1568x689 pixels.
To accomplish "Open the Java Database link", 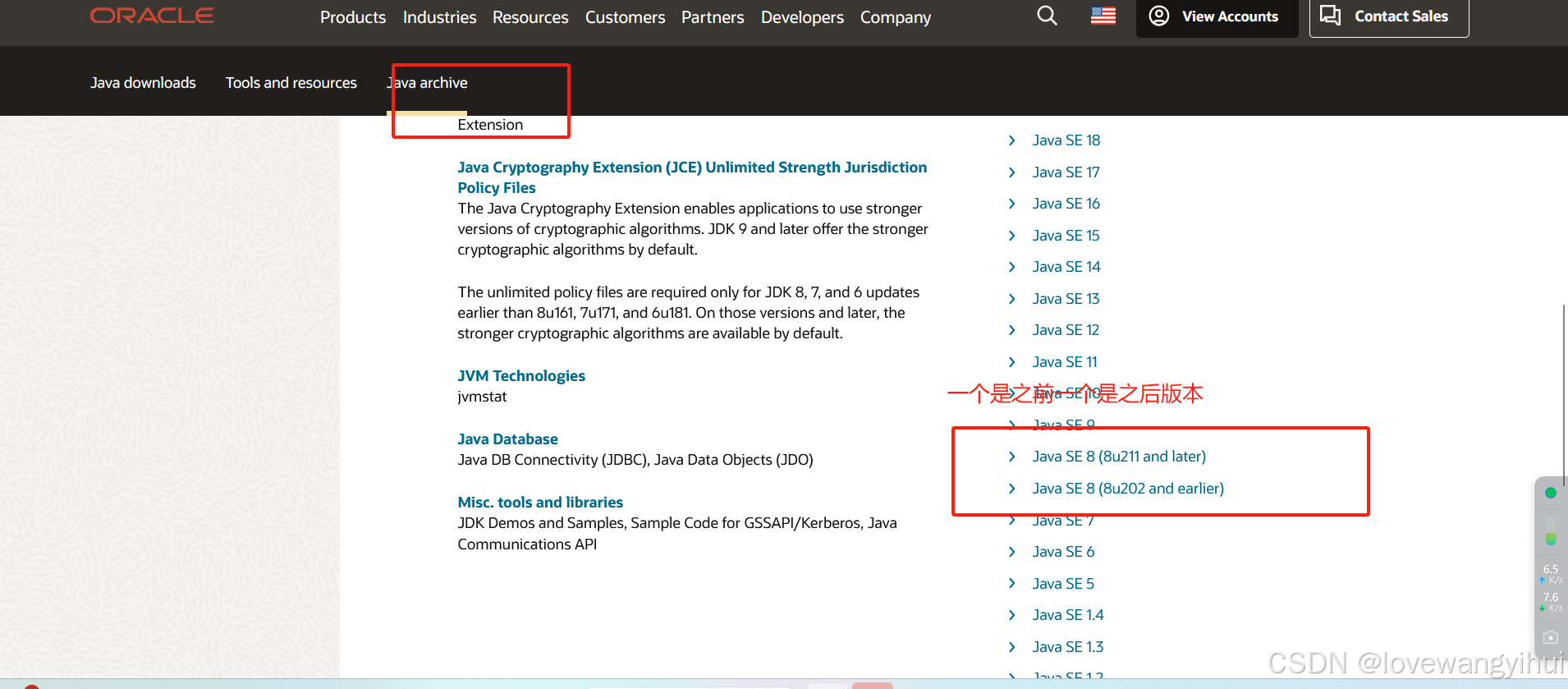I will pyautogui.click(x=507, y=439).
